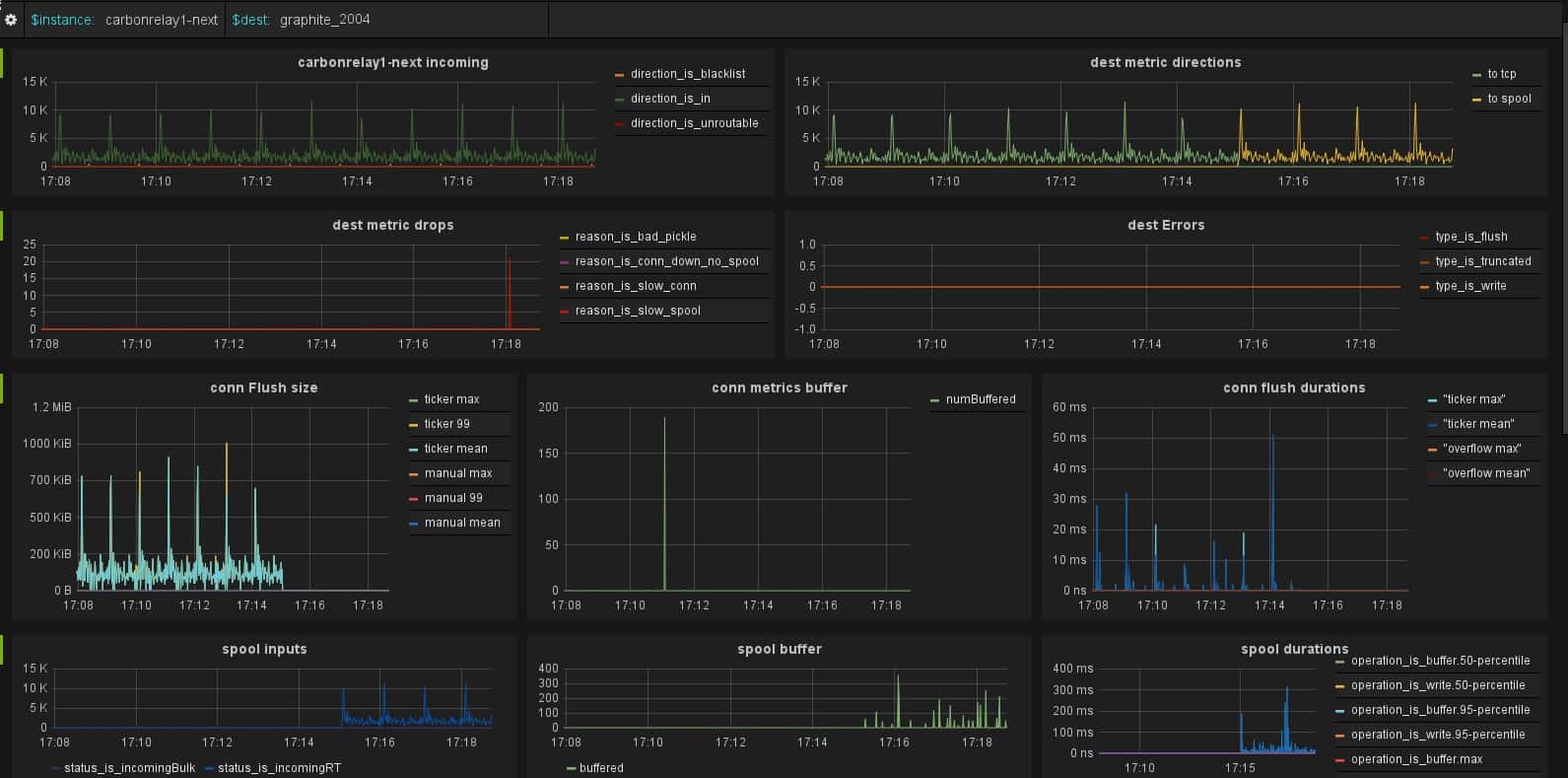Click the status_is_incomingRT legend color icon

click(208, 769)
